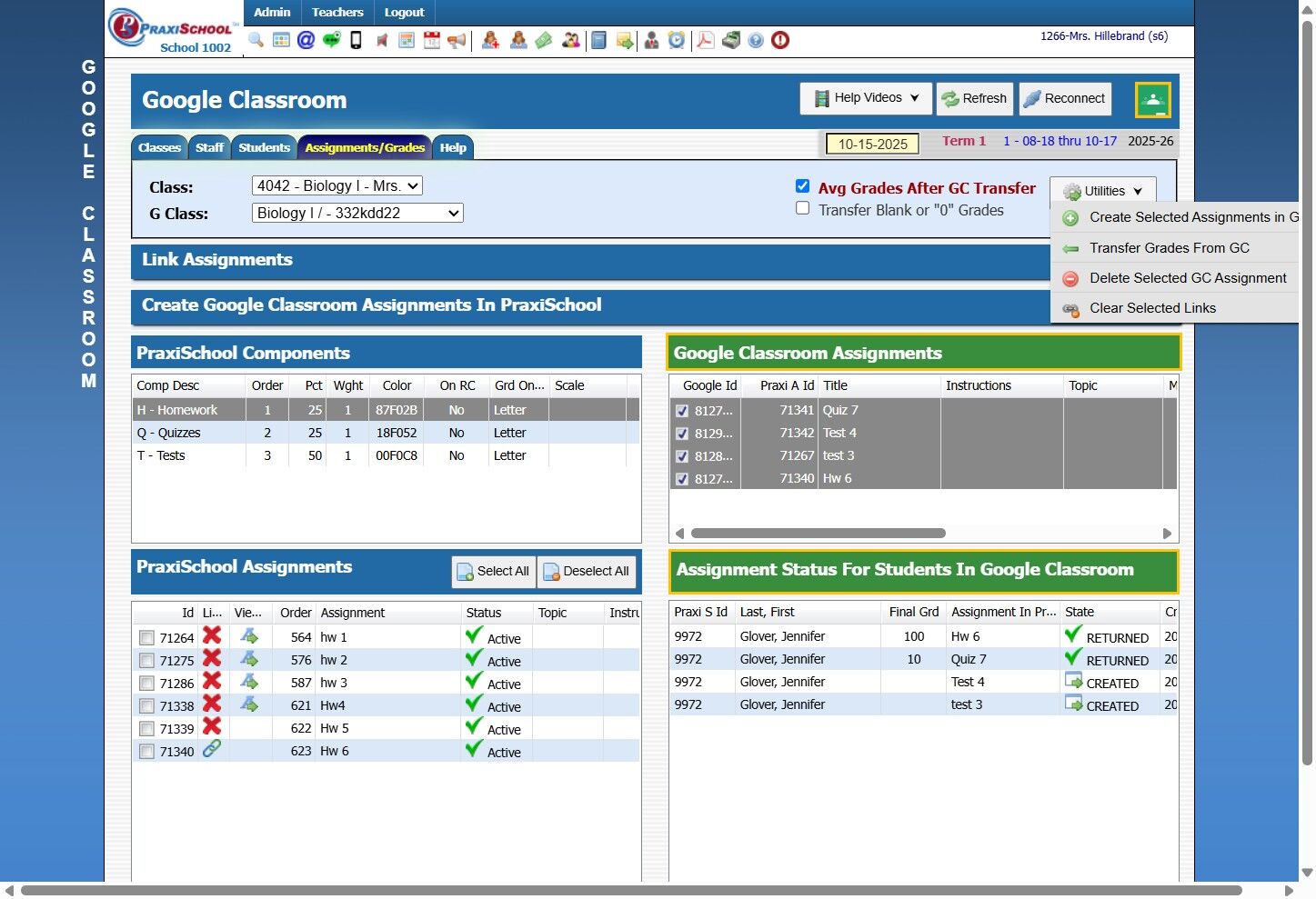Uncheck Avg Grades After GC Transfer
This screenshot has height=899, width=1316.
pyautogui.click(x=802, y=186)
